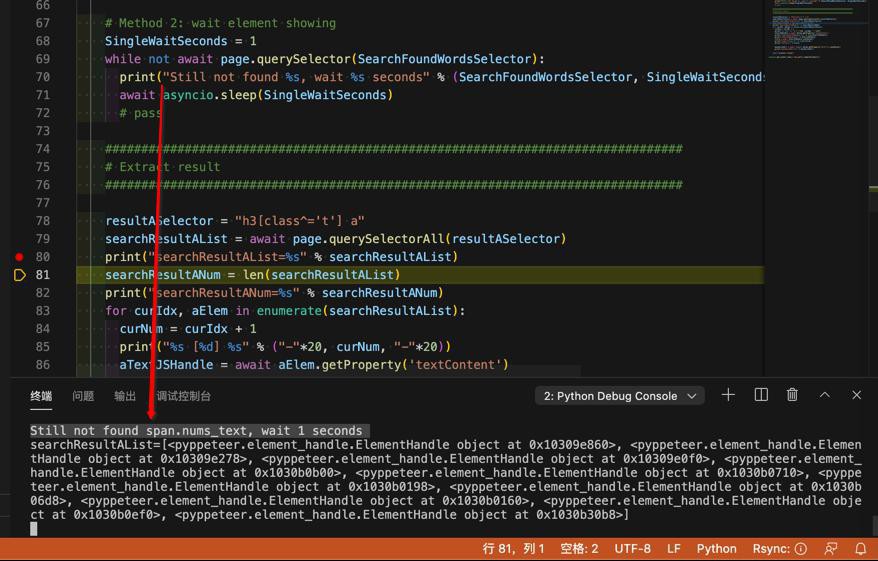
Task: Switch to the 调试控制台 tab
Action: coord(183,396)
